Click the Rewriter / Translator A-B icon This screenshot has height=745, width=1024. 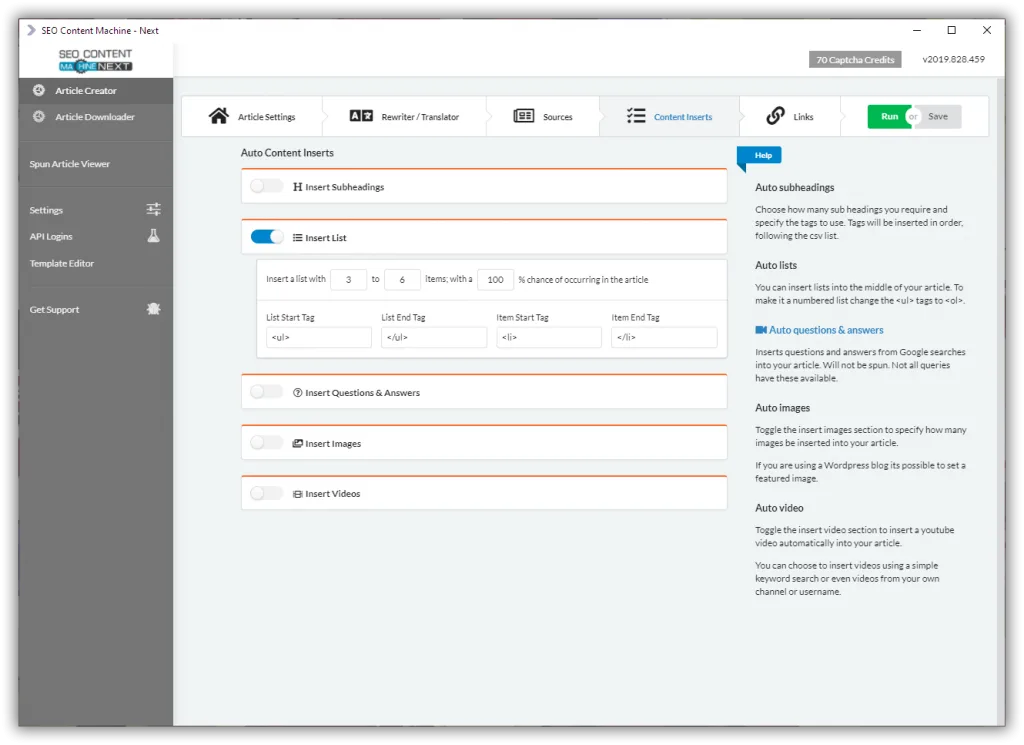pyautogui.click(x=361, y=116)
